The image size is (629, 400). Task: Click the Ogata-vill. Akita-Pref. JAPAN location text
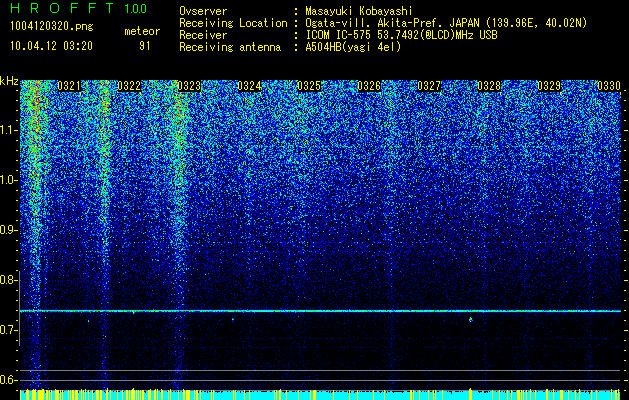click(446, 23)
